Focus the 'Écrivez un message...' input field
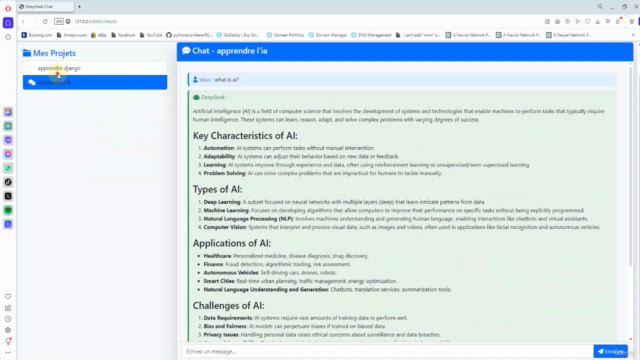The width and height of the screenshot is (640, 360). (387, 351)
